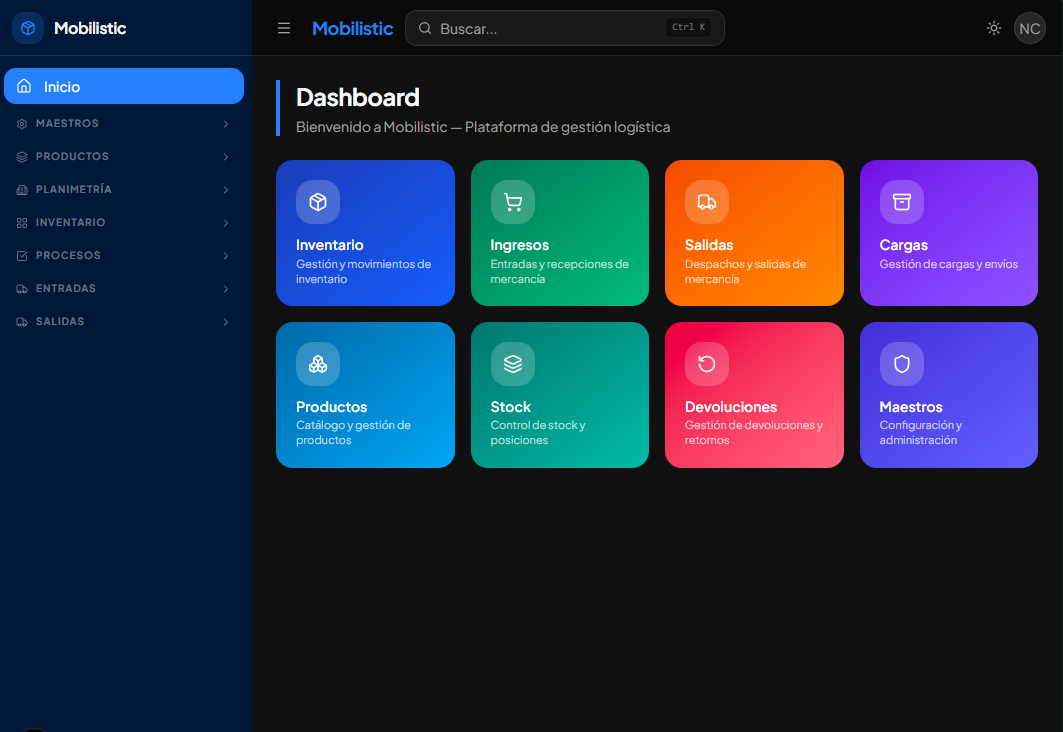
Task: Click the truck icon on Salidas card
Action: (x=707, y=202)
